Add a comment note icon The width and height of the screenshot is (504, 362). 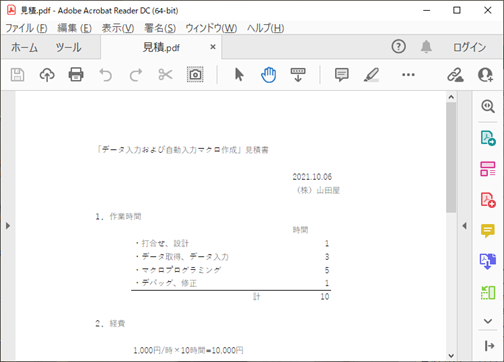pos(342,75)
